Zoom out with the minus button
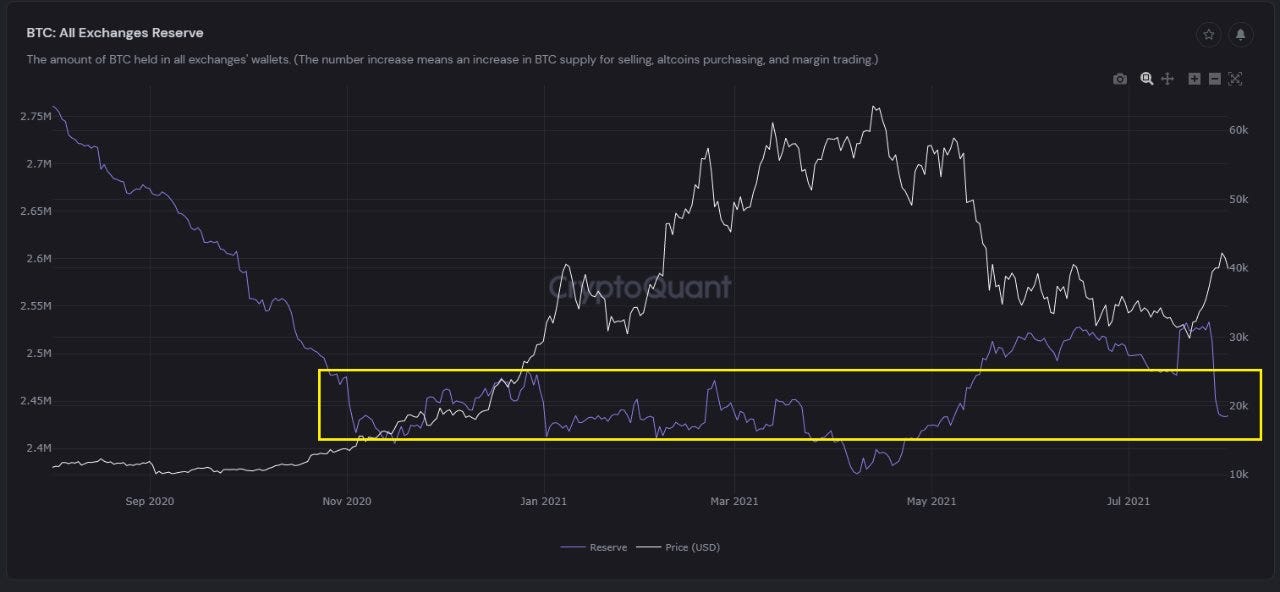This screenshot has width=1280, height=592. coord(1214,79)
